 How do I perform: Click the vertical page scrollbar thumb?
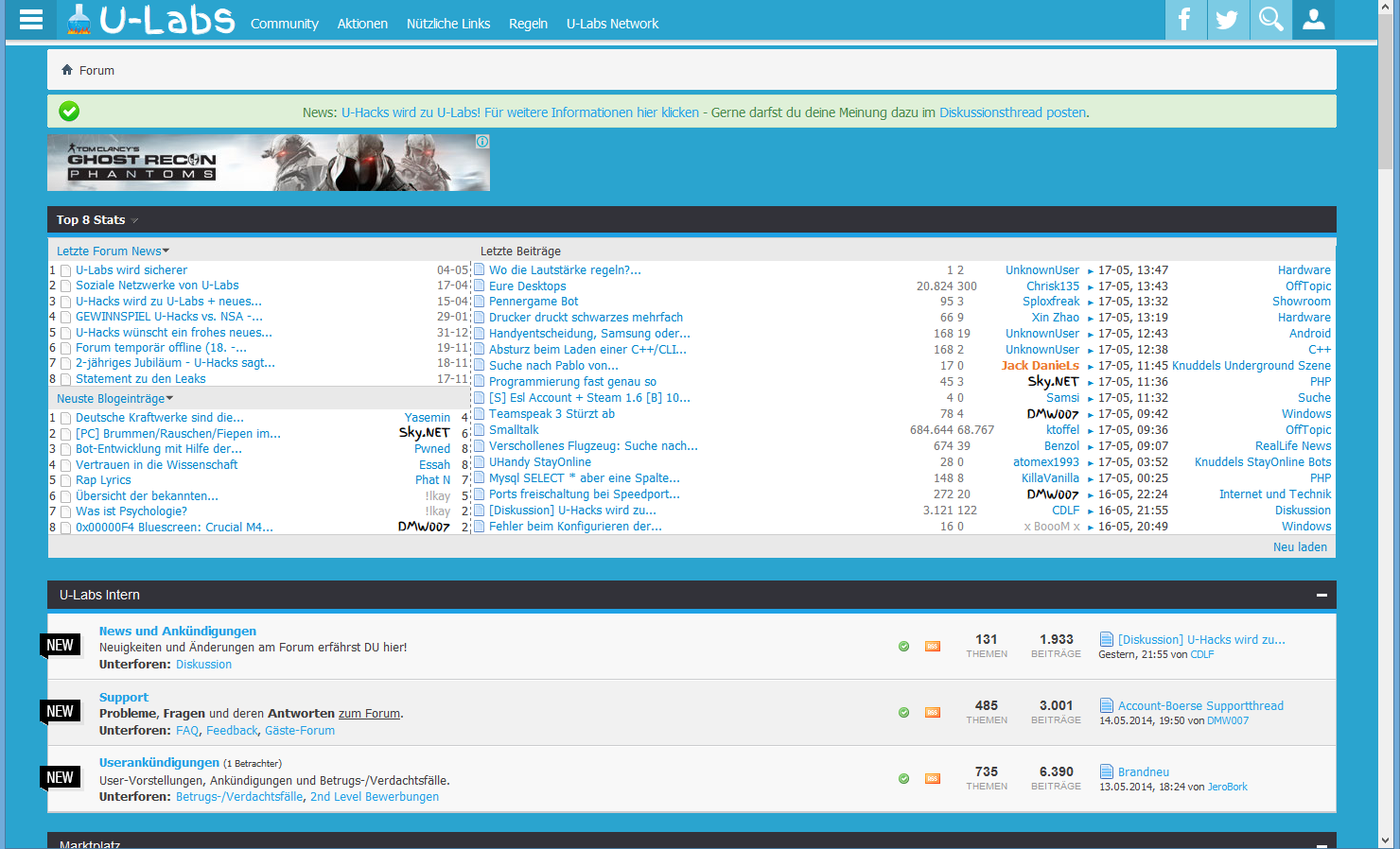pos(1386,95)
